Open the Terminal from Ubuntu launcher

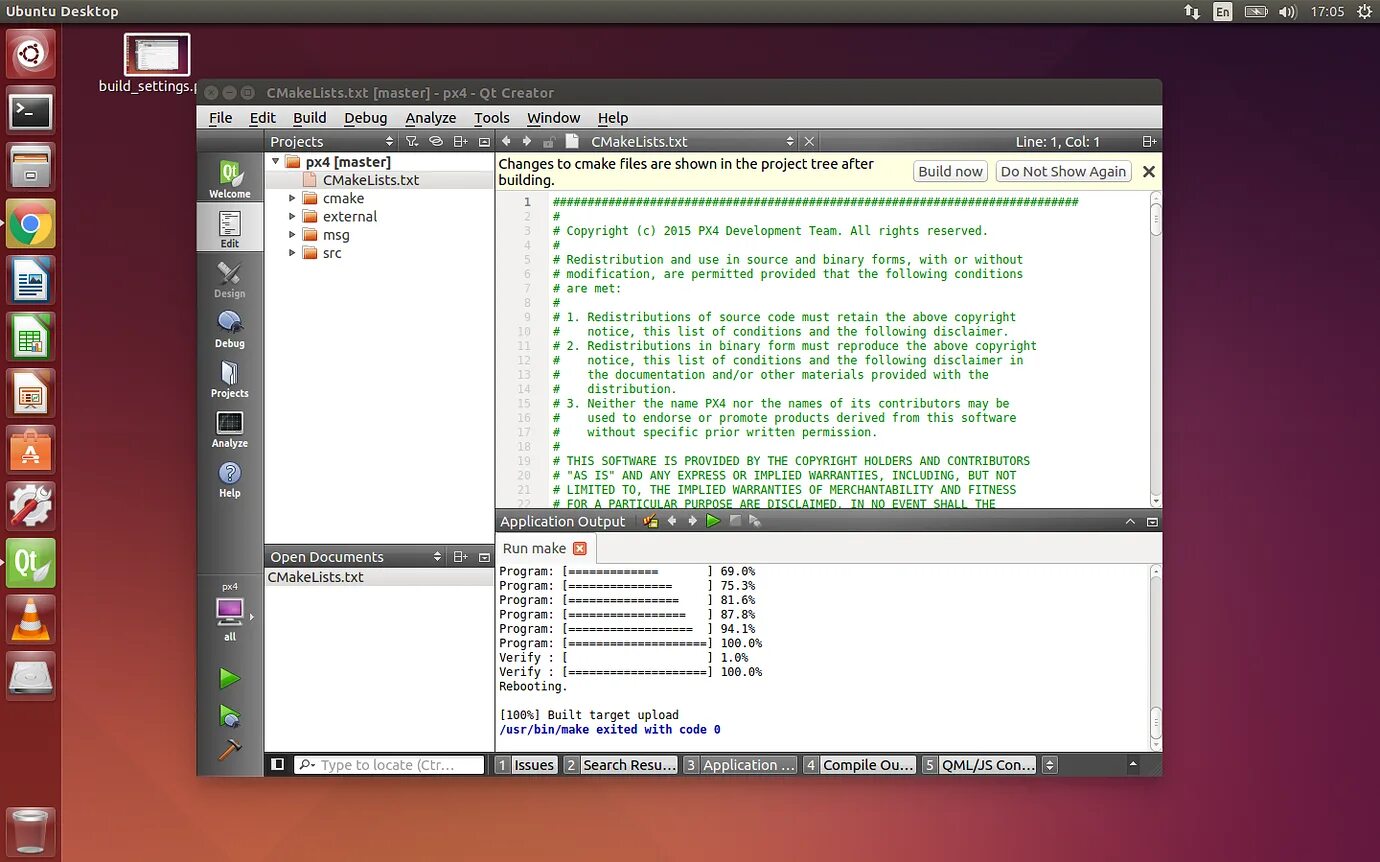pos(31,111)
